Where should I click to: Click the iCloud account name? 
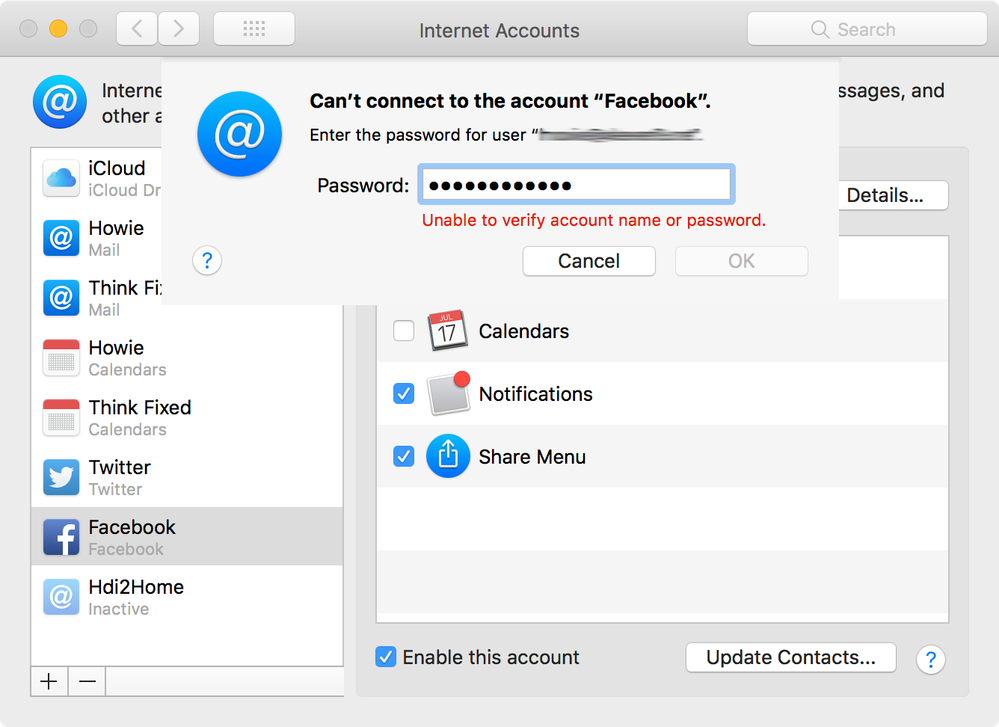(117, 168)
